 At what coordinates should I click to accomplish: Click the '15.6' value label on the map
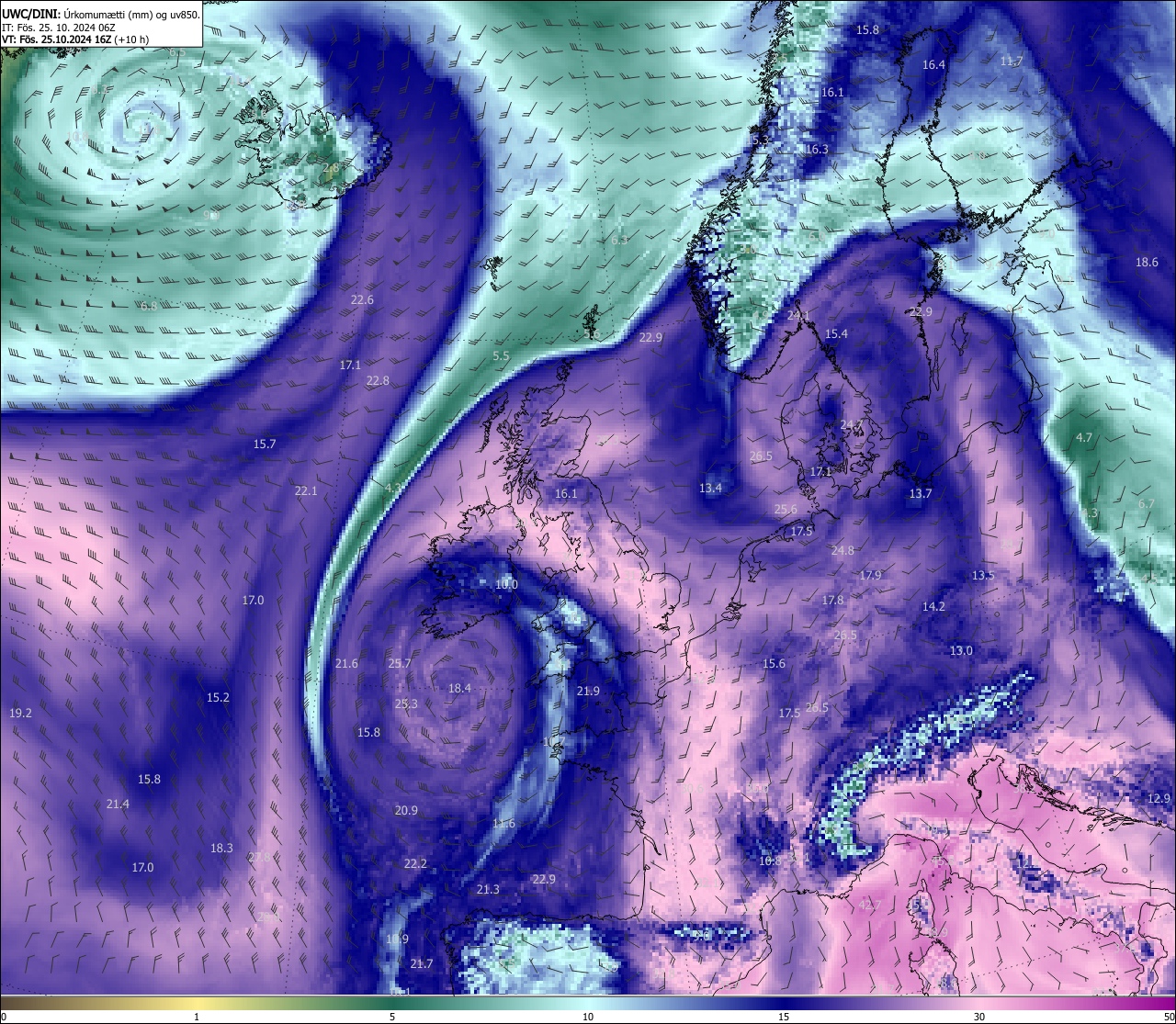tap(774, 663)
